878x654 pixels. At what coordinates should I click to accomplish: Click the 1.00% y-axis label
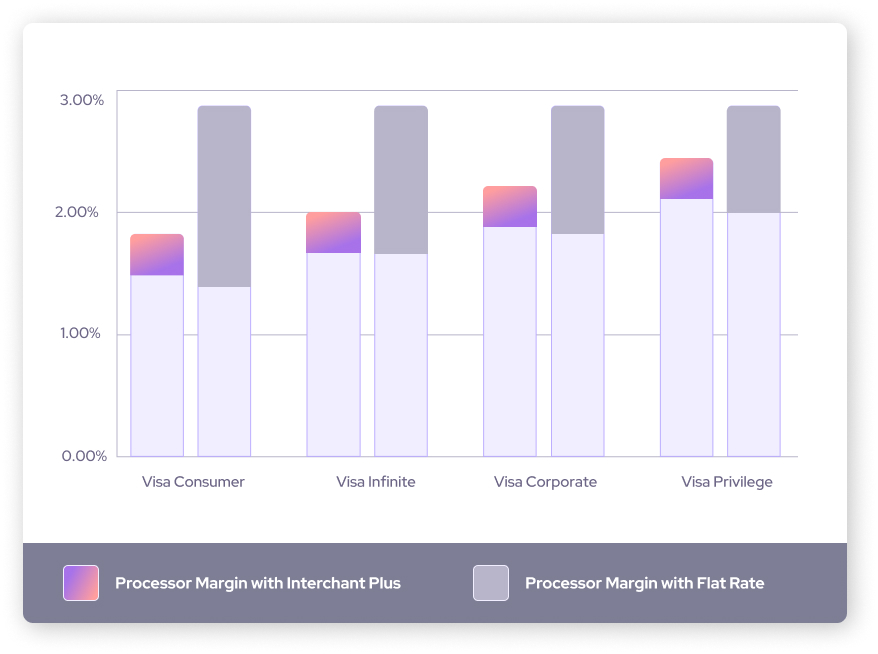82,334
